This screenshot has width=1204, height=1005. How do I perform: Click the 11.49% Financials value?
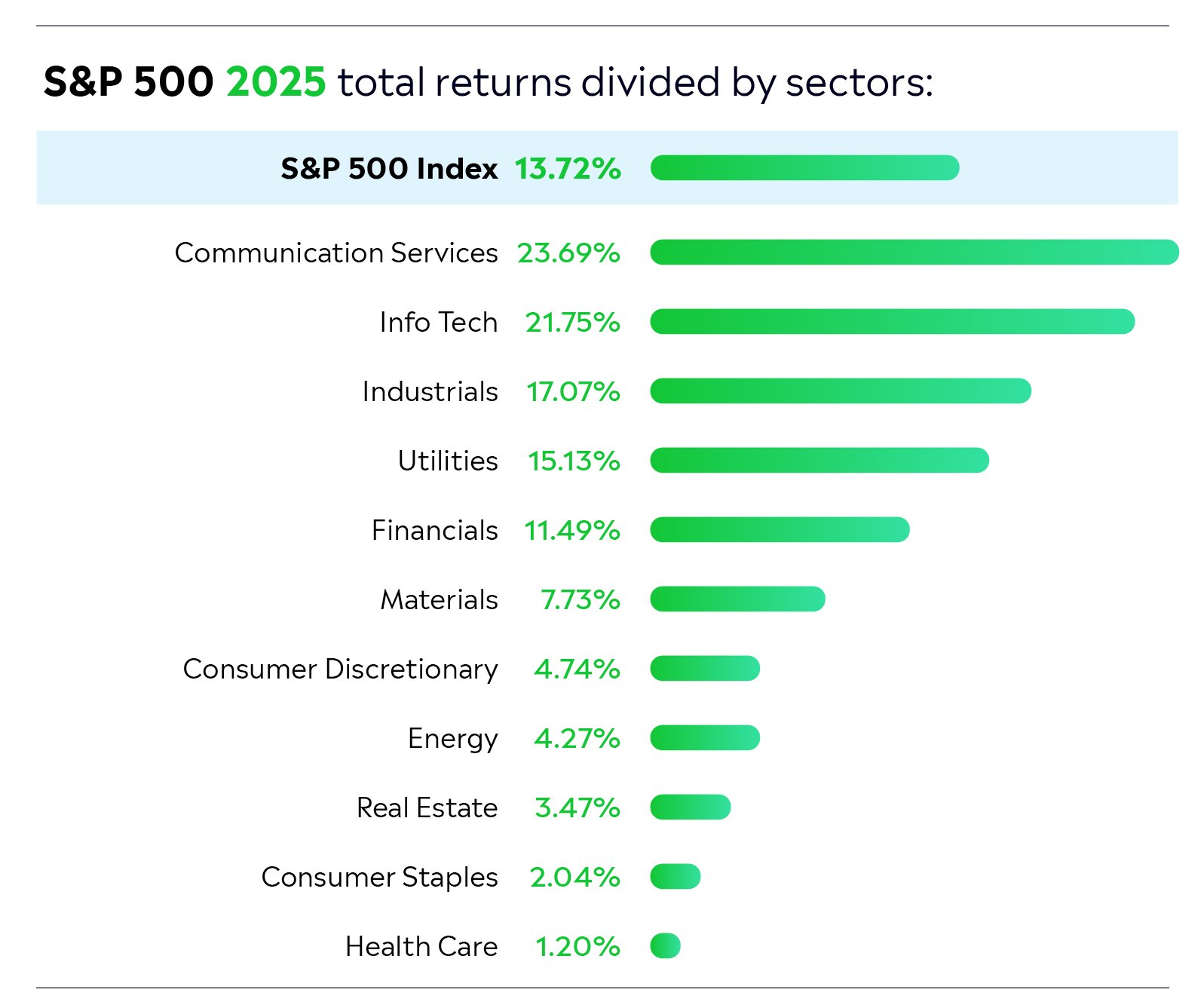[x=572, y=530]
